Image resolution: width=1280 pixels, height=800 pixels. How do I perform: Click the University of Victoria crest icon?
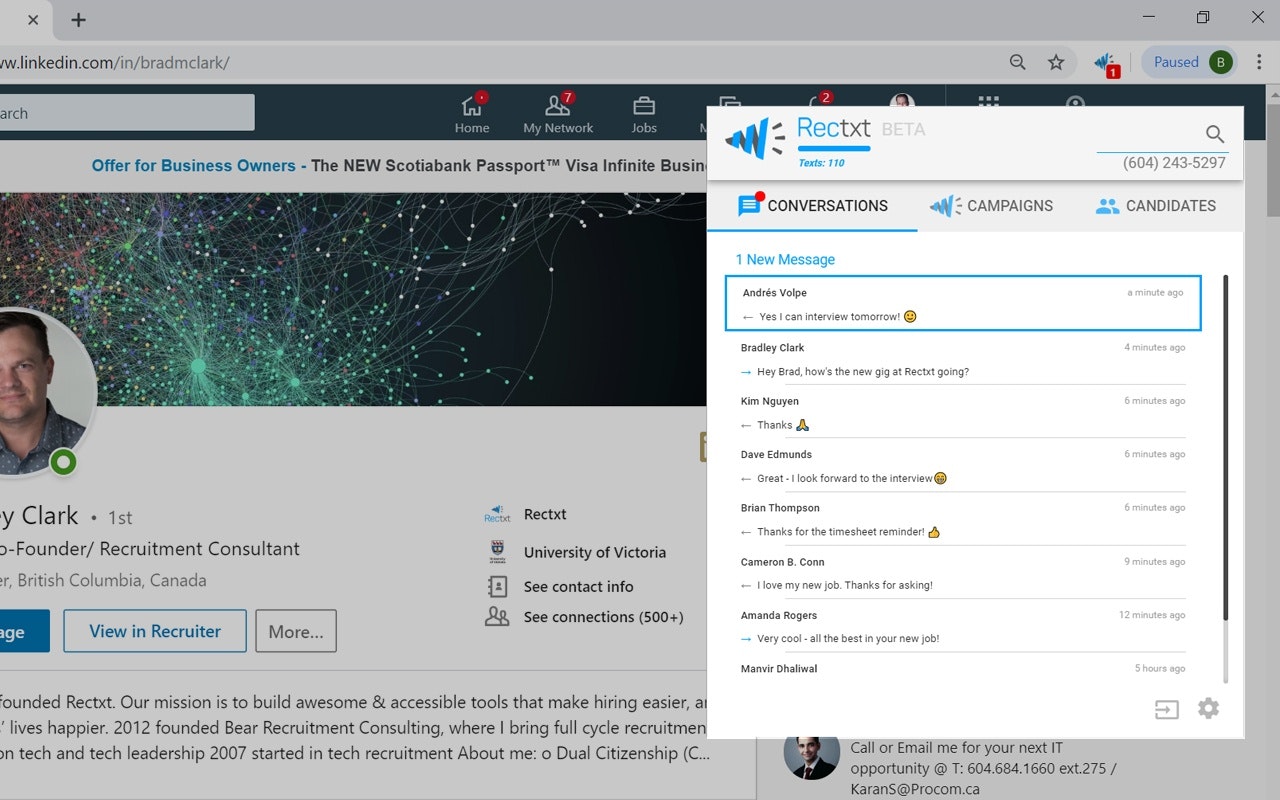tap(497, 552)
